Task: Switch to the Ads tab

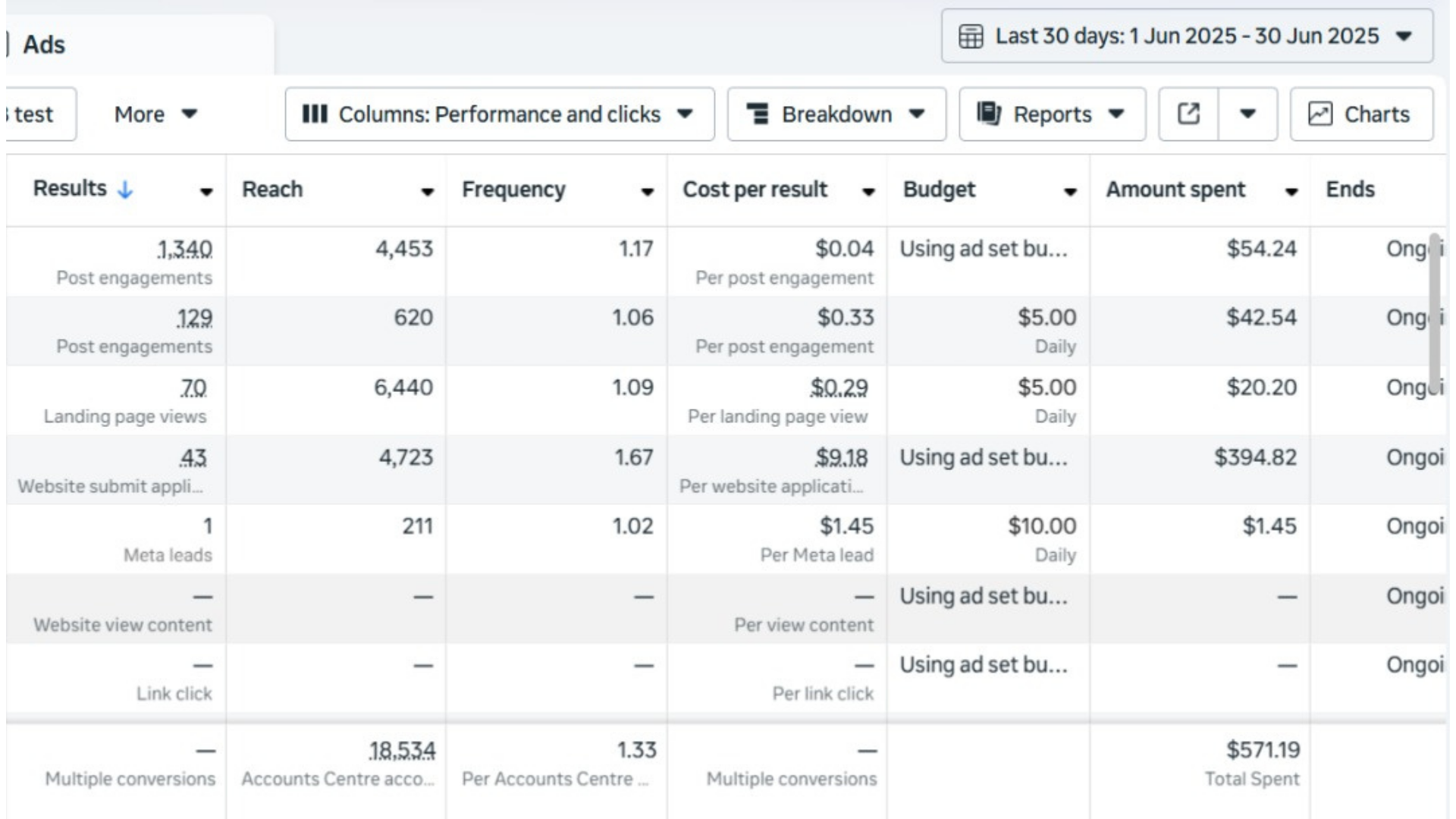Action: pyautogui.click(x=44, y=45)
